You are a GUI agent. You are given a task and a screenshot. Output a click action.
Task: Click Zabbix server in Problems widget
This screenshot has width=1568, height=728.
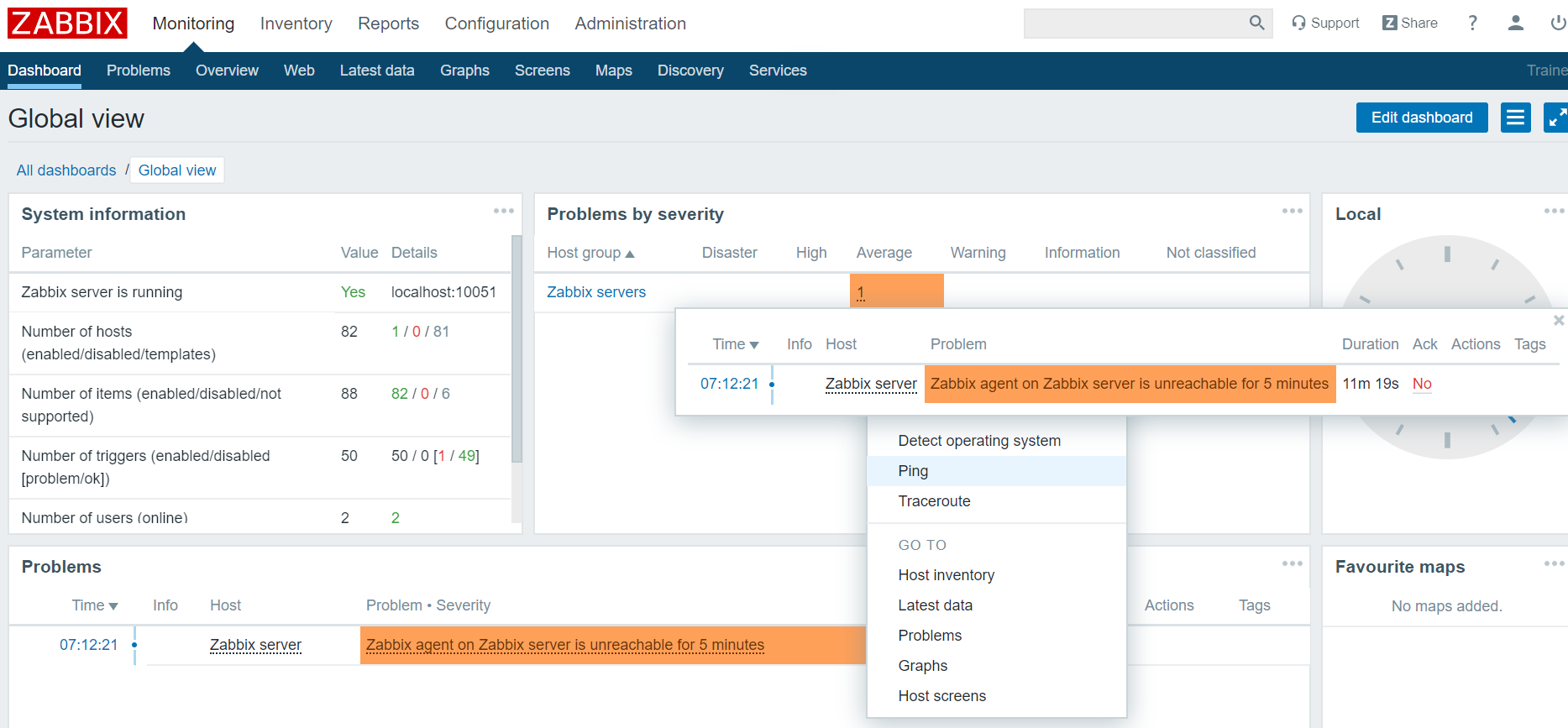[255, 645]
